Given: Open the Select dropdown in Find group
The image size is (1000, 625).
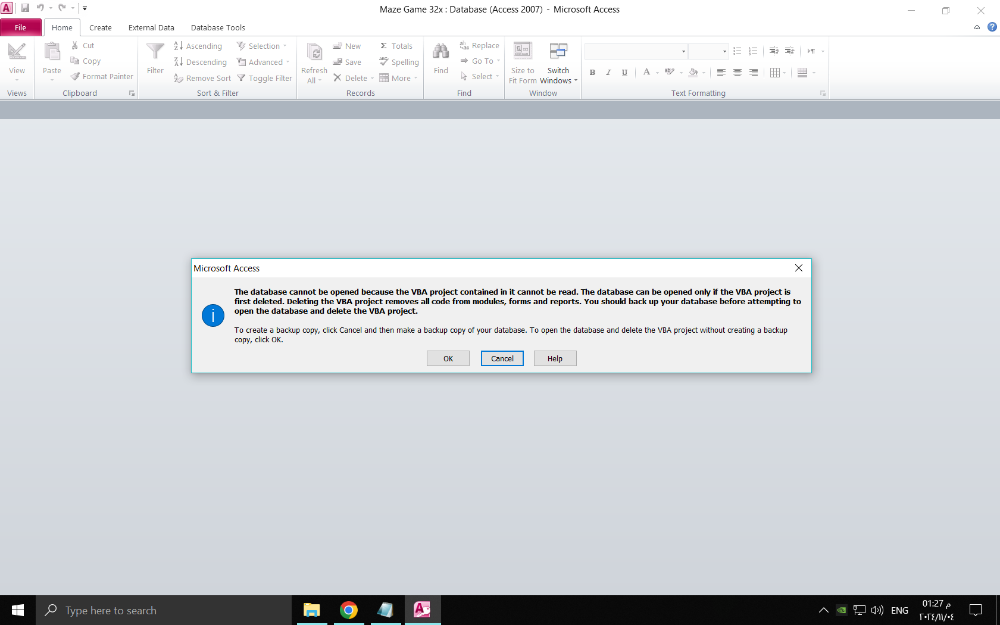Looking at the screenshot, I should (479, 76).
